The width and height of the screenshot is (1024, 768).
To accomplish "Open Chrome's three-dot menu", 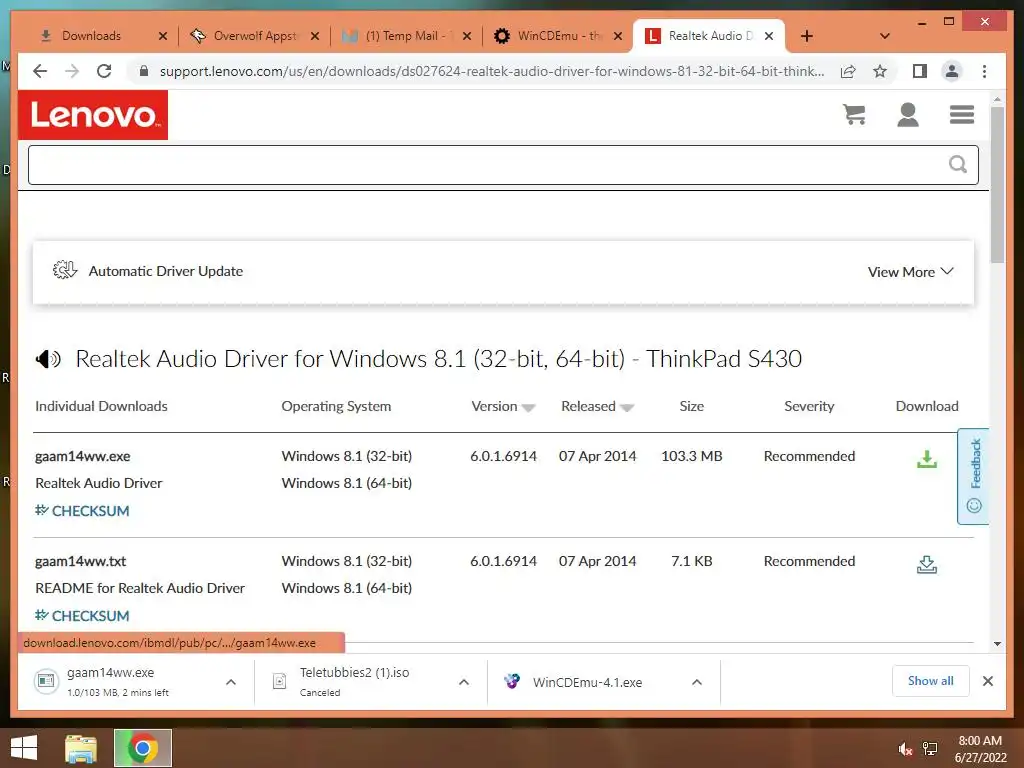I will pos(984,71).
